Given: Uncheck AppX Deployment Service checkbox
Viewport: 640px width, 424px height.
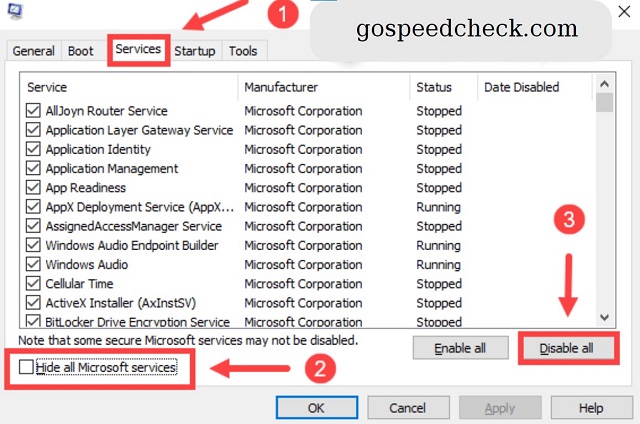Looking at the screenshot, I should point(33,206).
